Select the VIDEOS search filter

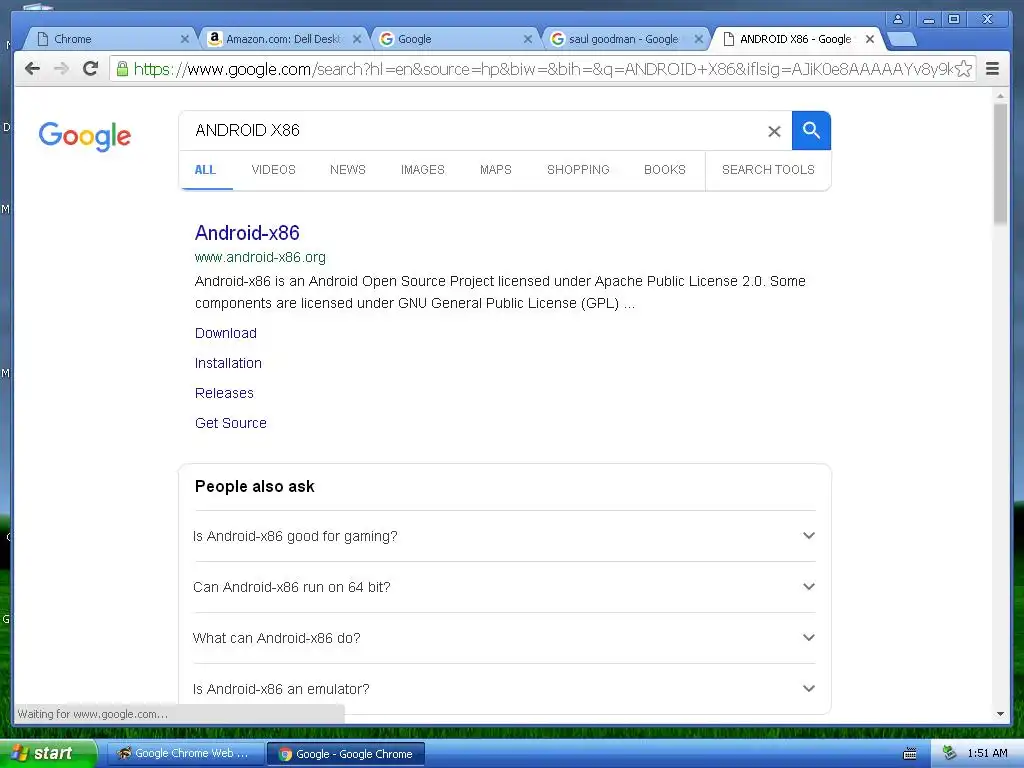[274, 170]
